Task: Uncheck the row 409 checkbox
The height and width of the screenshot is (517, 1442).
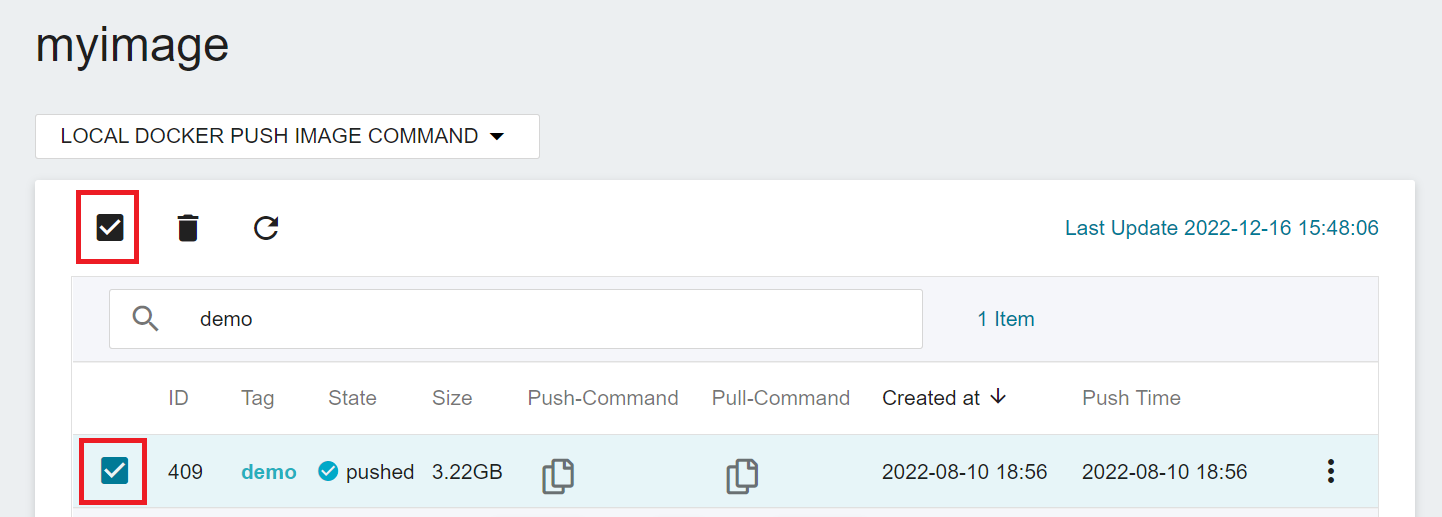Action: 114,470
